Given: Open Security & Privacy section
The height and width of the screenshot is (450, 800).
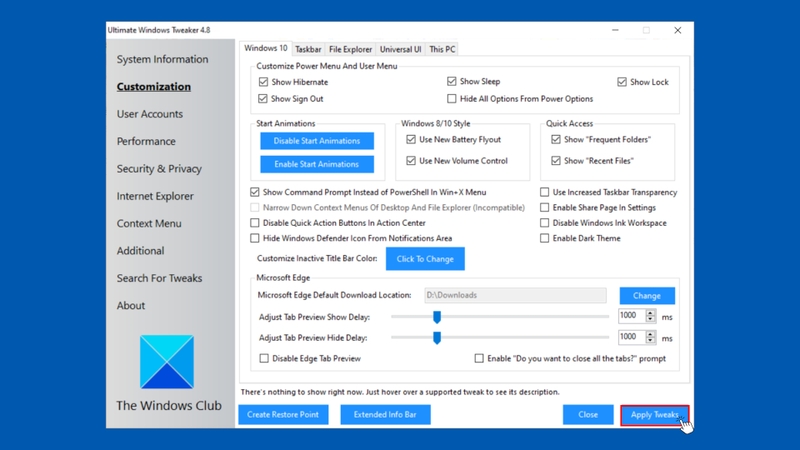Looking at the screenshot, I should pyautogui.click(x=159, y=169).
